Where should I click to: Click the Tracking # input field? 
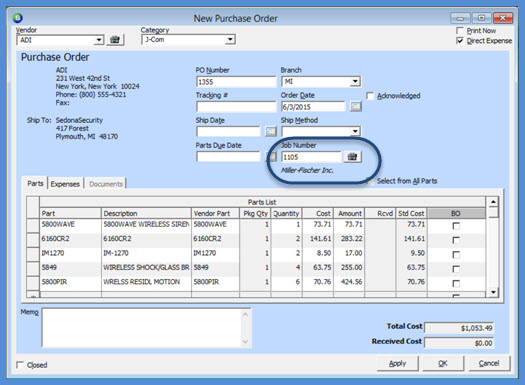pos(236,107)
